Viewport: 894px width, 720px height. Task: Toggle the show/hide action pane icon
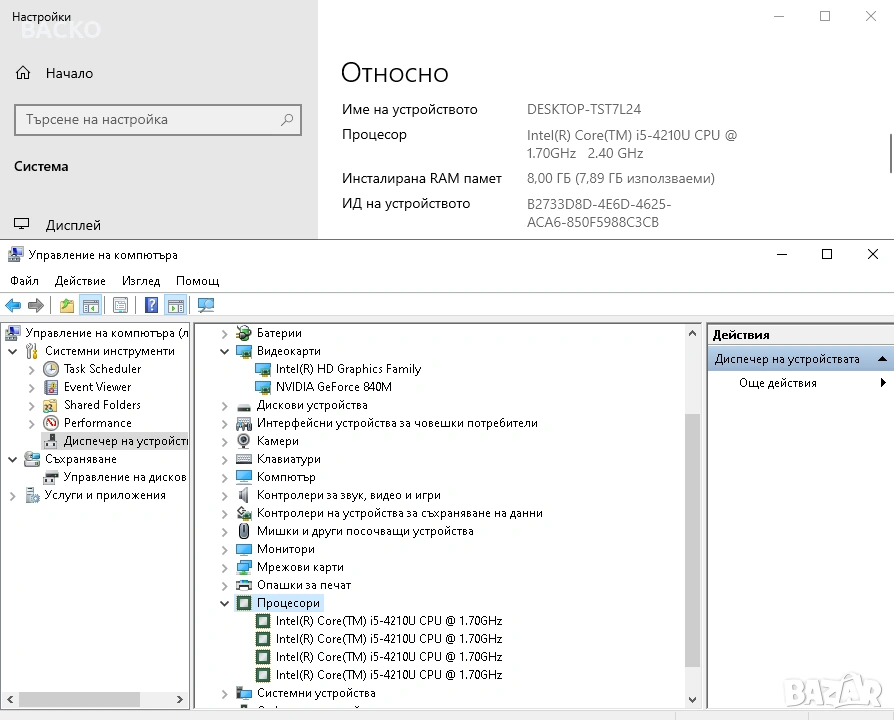176,305
